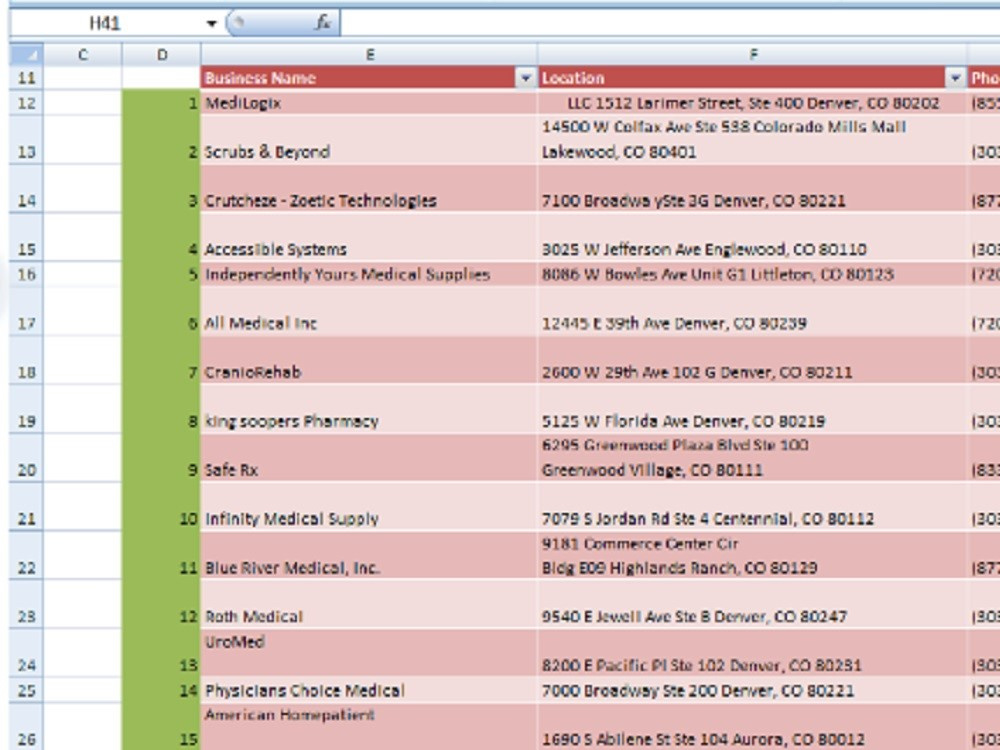
Task: Click the Location header cell
Action: (x=753, y=78)
